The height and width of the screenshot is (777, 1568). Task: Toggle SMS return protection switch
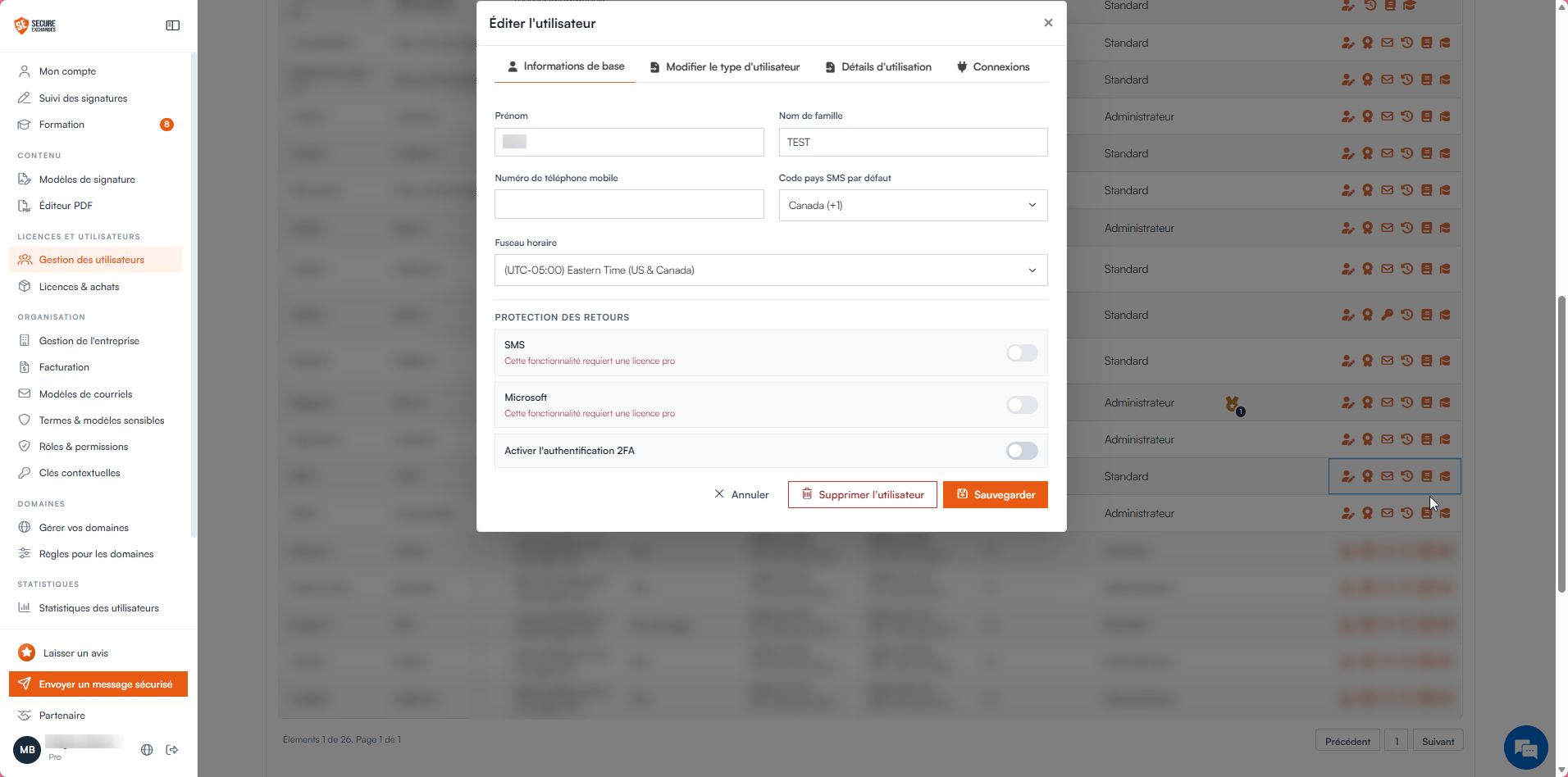point(1022,352)
